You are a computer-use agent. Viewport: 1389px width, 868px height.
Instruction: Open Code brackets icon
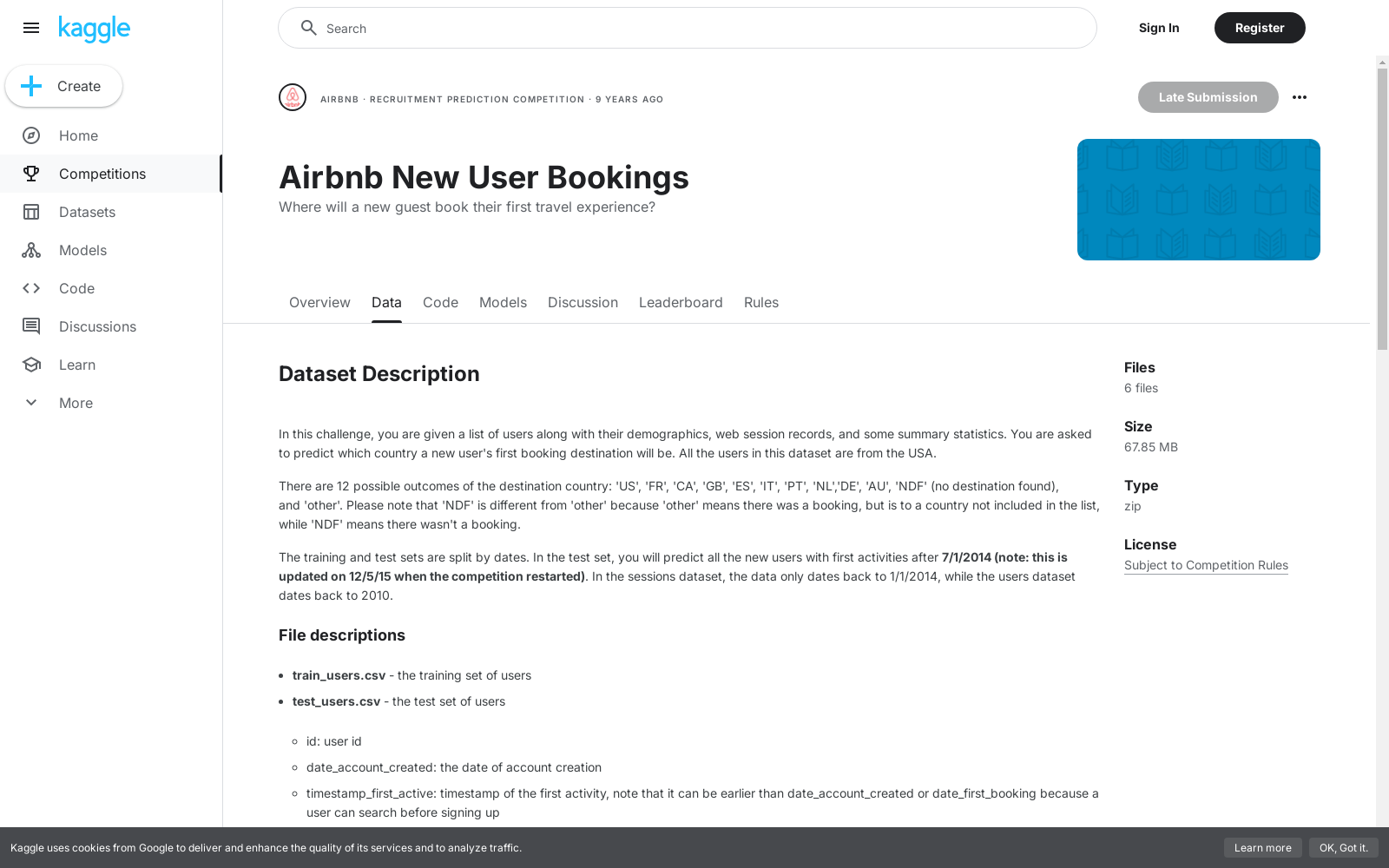pyautogui.click(x=31, y=288)
